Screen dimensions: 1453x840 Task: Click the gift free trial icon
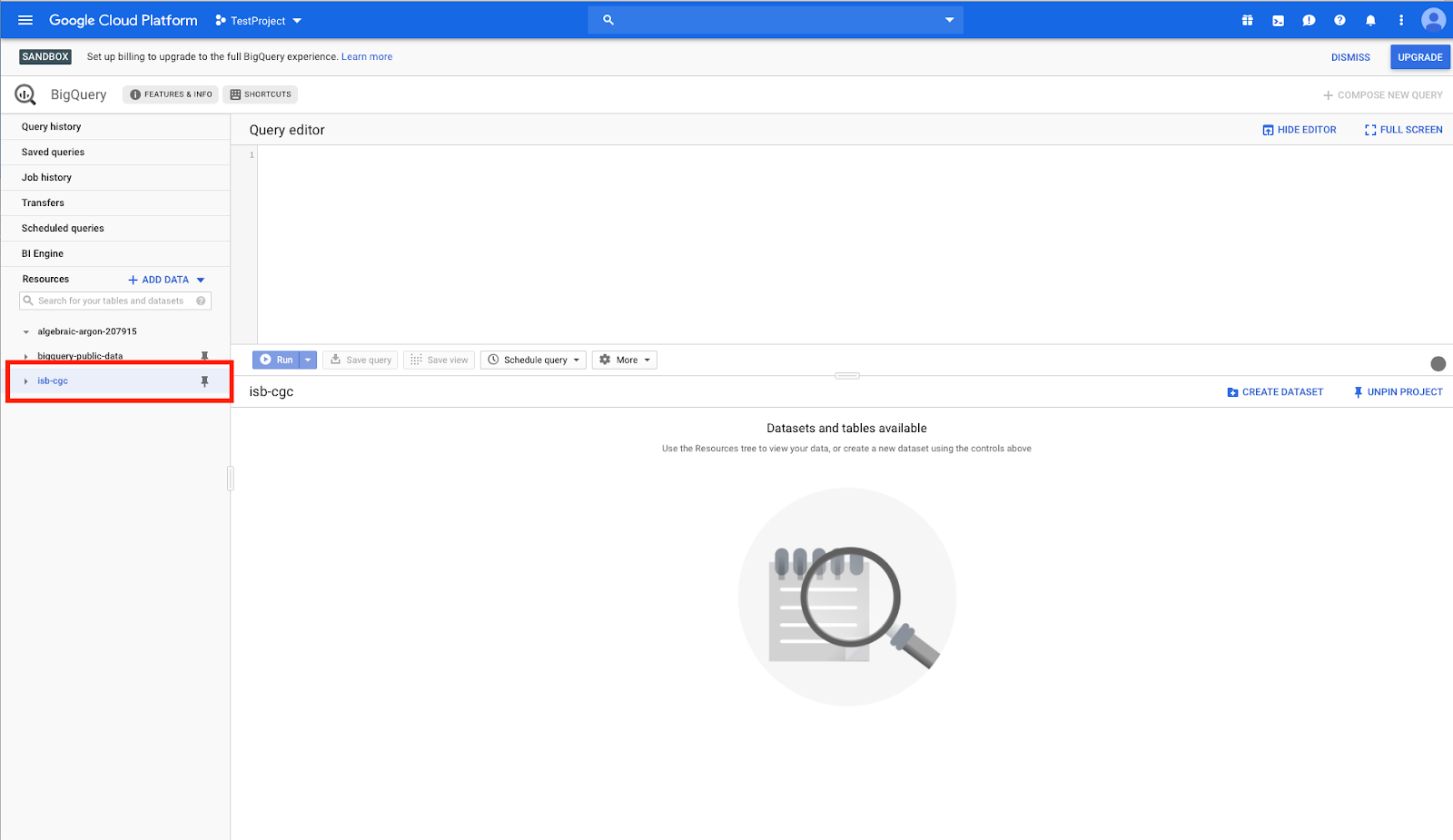tap(1247, 20)
